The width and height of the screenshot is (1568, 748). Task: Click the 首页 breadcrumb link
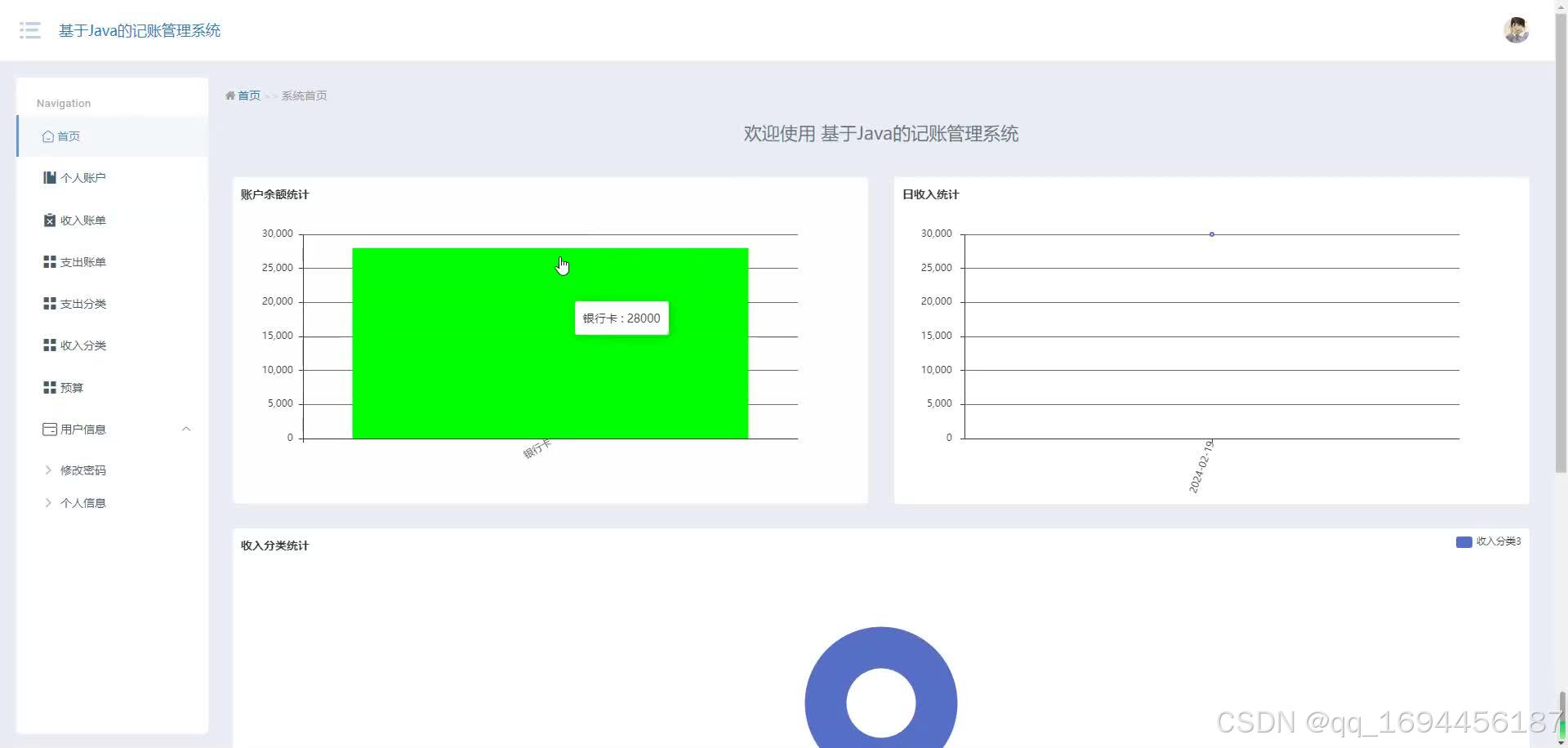pyautogui.click(x=247, y=96)
